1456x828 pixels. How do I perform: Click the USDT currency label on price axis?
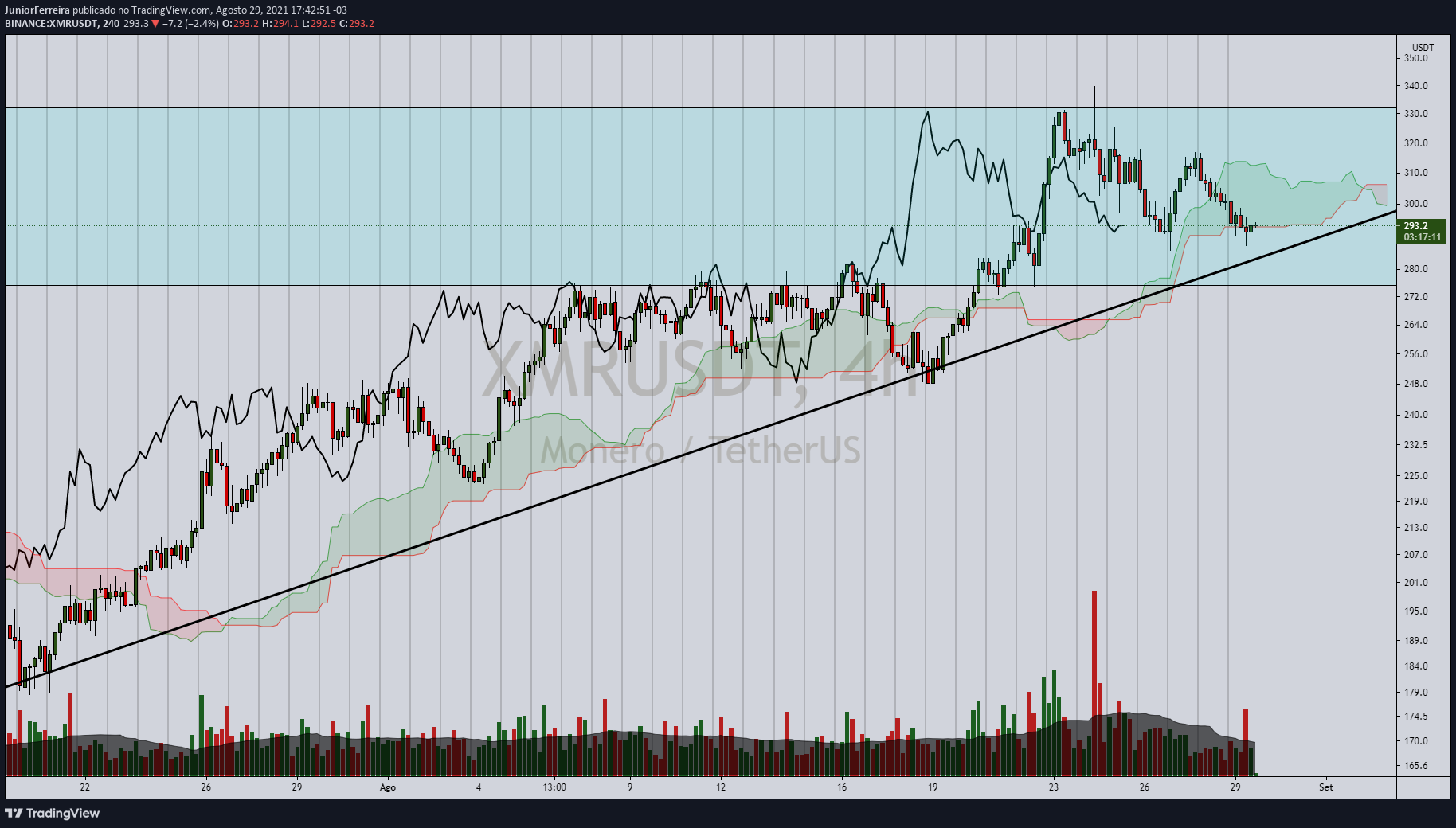pyautogui.click(x=1423, y=47)
